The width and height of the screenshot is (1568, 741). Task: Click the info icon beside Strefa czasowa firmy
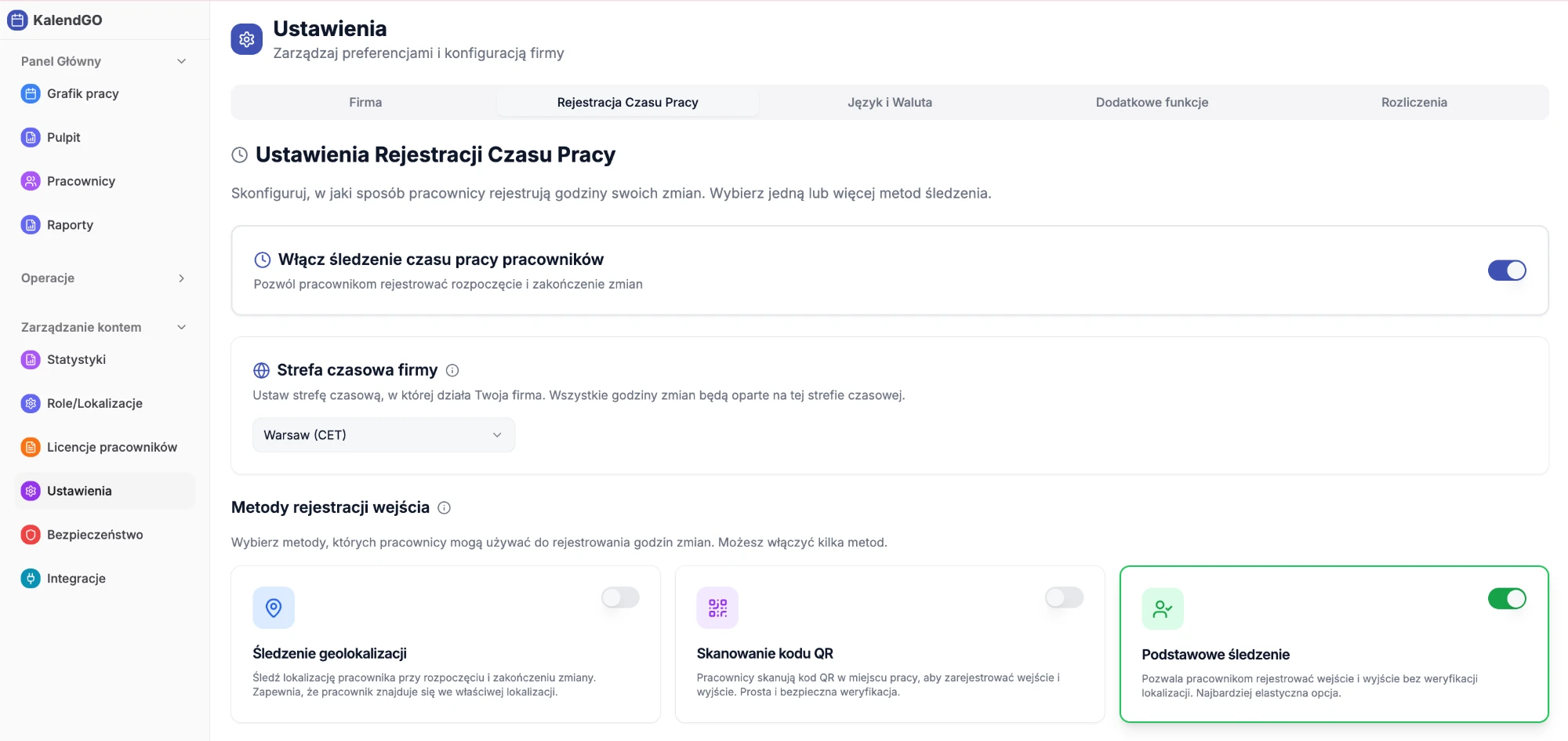coord(452,370)
